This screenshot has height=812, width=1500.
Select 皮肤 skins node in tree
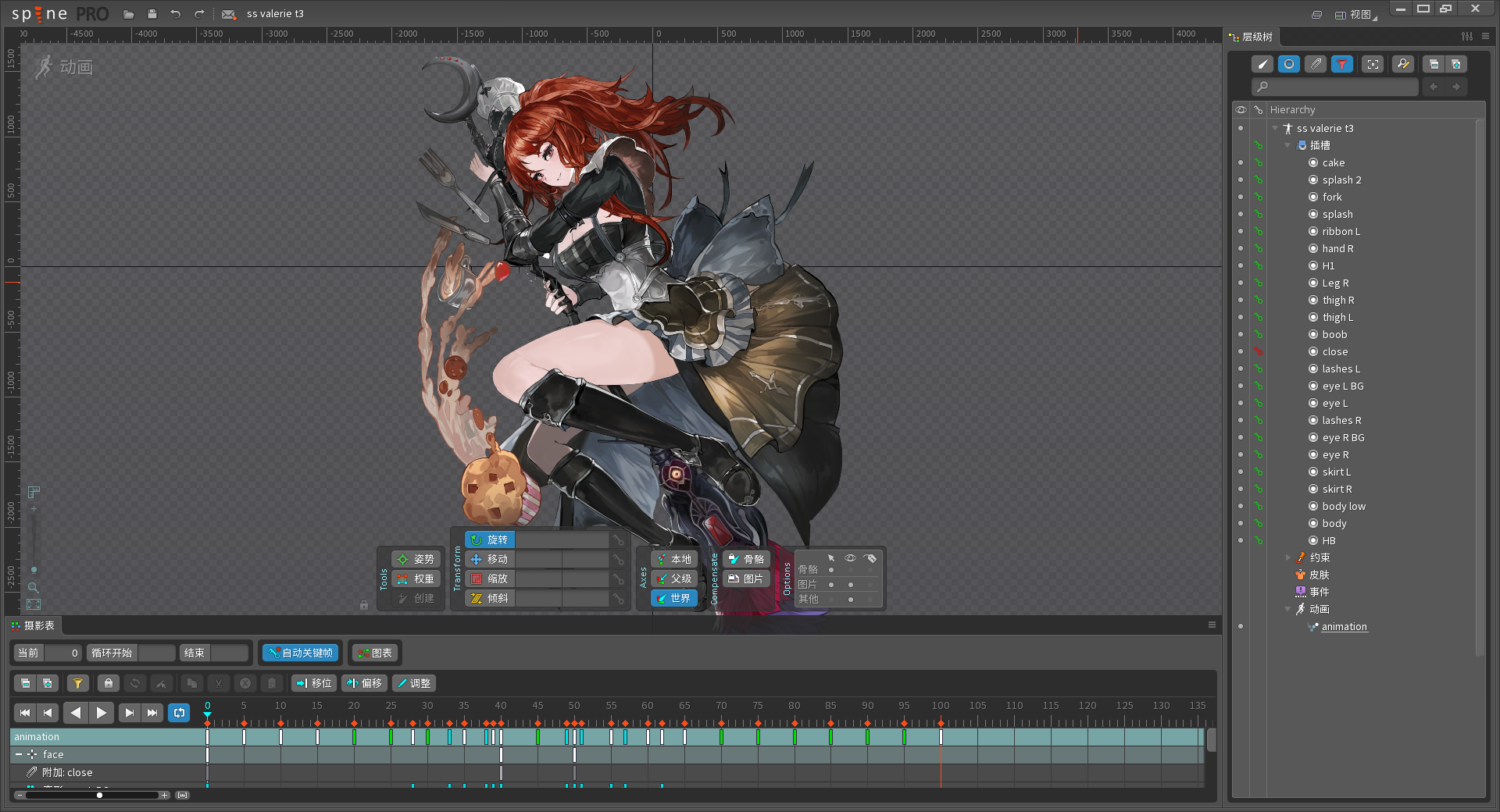pyautogui.click(x=1319, y=575)
